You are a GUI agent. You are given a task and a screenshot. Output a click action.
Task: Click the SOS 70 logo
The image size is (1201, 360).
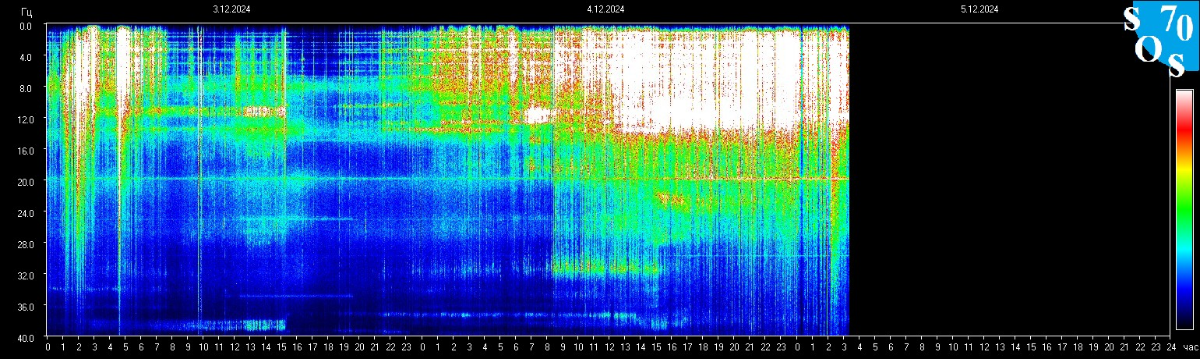pos(1160,40)
